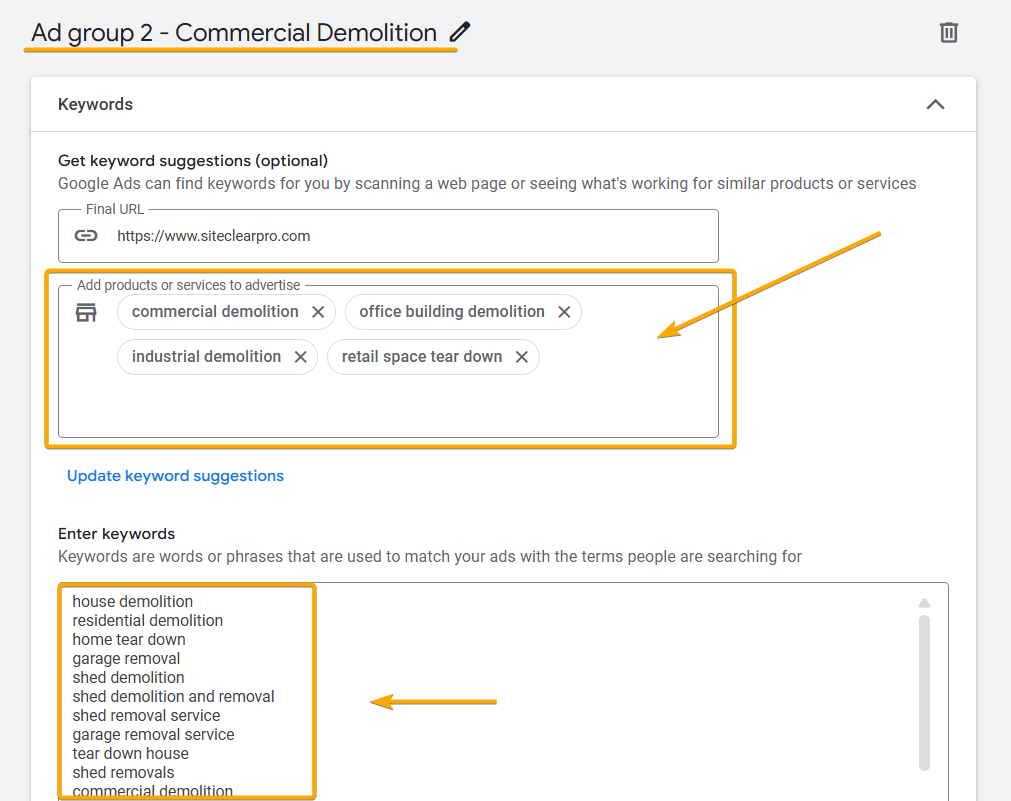Dismiss the 'retail space tear down' chip
The image size is (1011, 801).
click(x=521, y=356)
